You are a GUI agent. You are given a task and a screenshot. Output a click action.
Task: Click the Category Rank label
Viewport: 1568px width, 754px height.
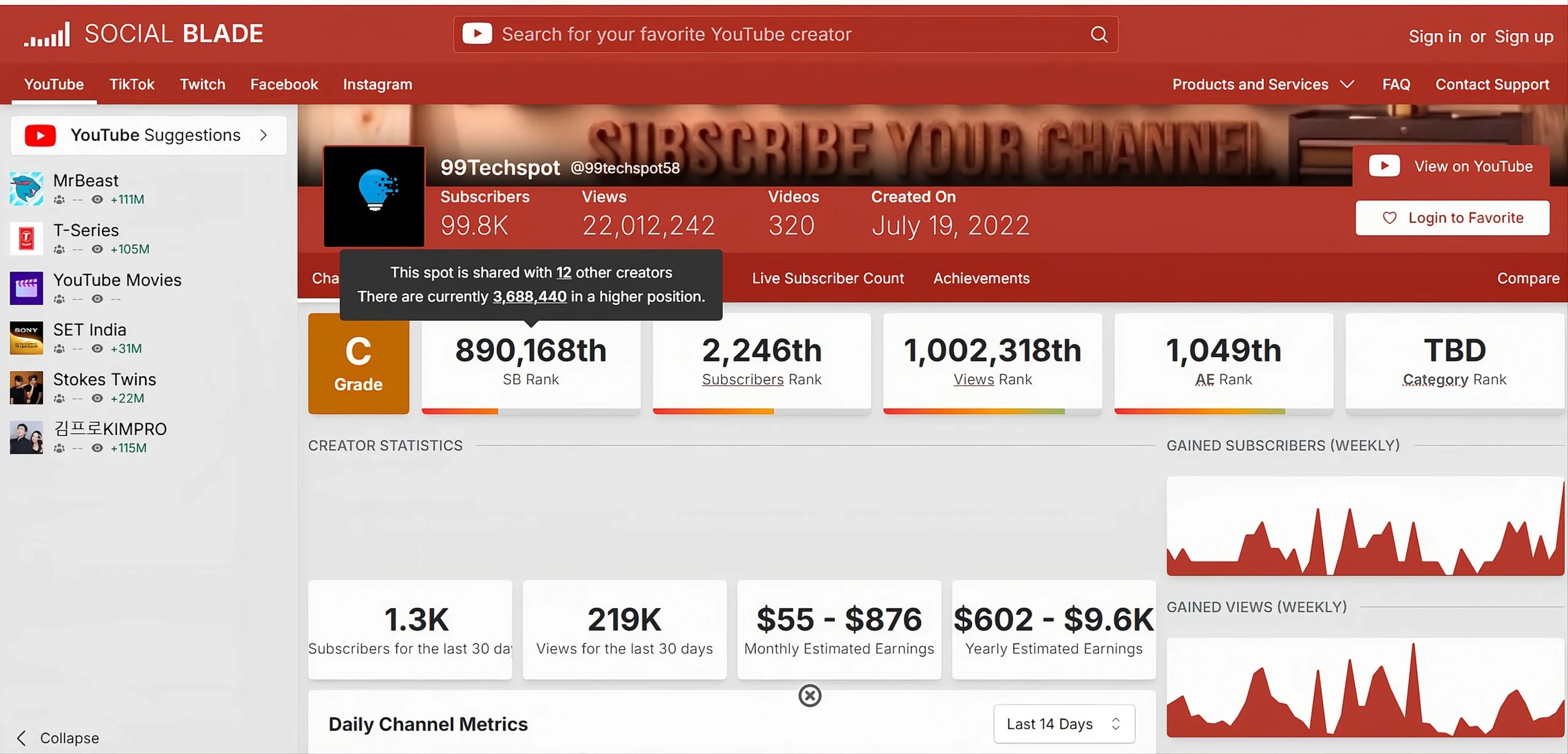pos(1455,380)
